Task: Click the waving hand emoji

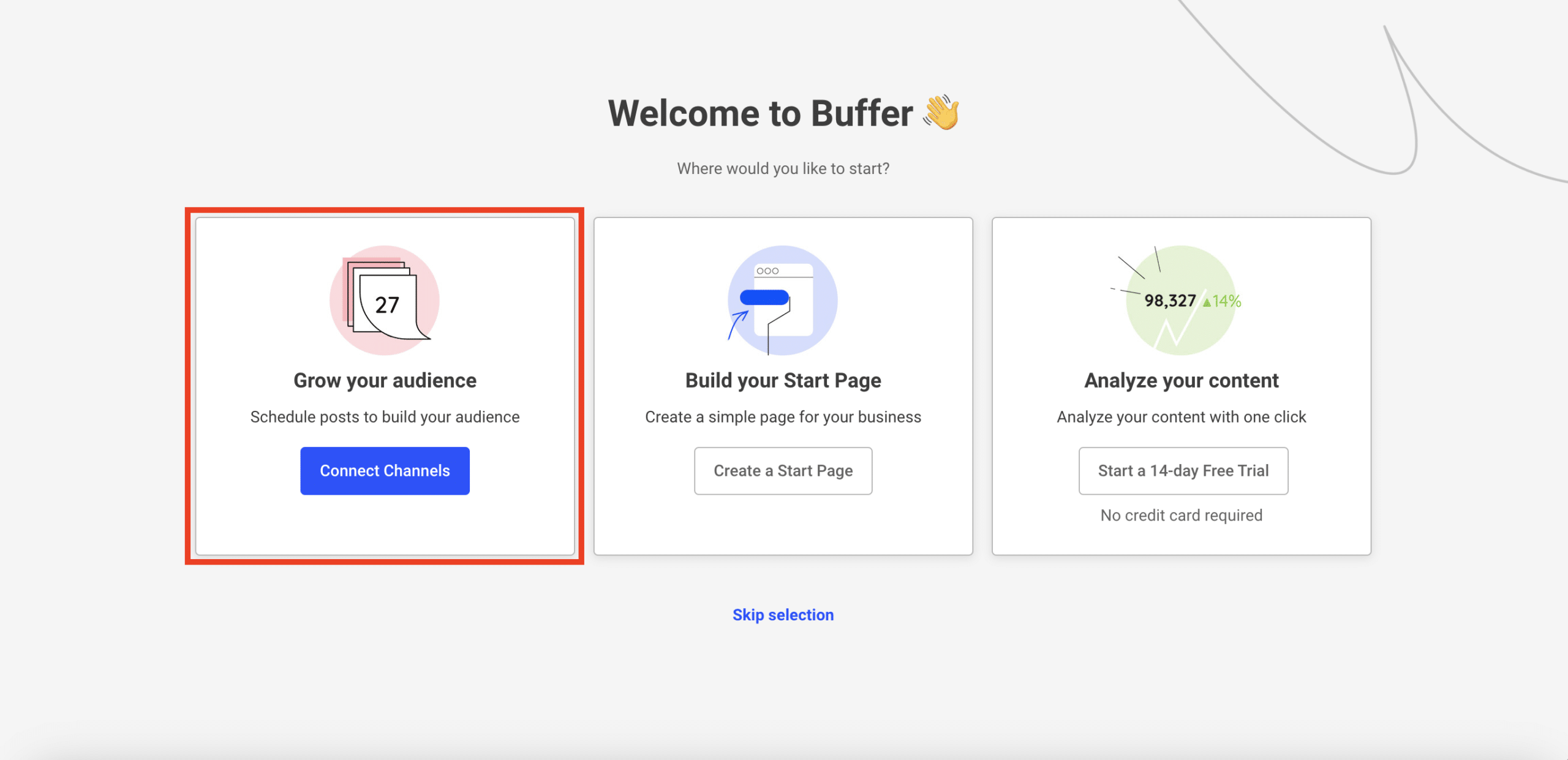Action: coord(941,112)
